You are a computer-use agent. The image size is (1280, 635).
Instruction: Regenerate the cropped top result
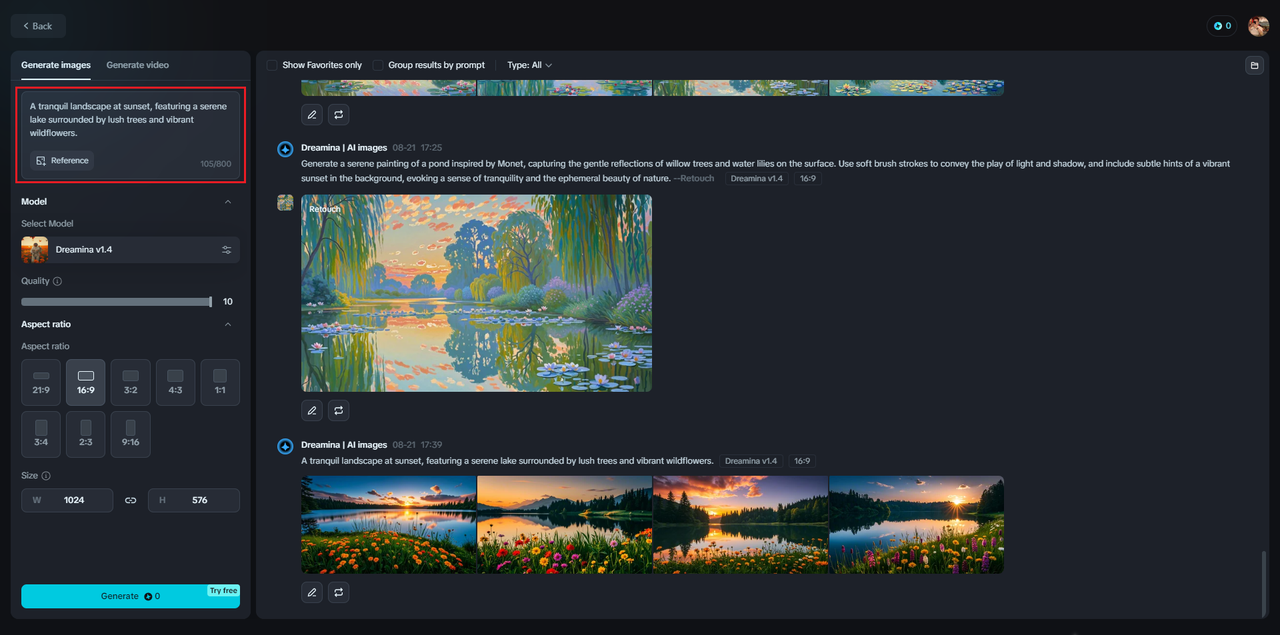tap(339, 115)
